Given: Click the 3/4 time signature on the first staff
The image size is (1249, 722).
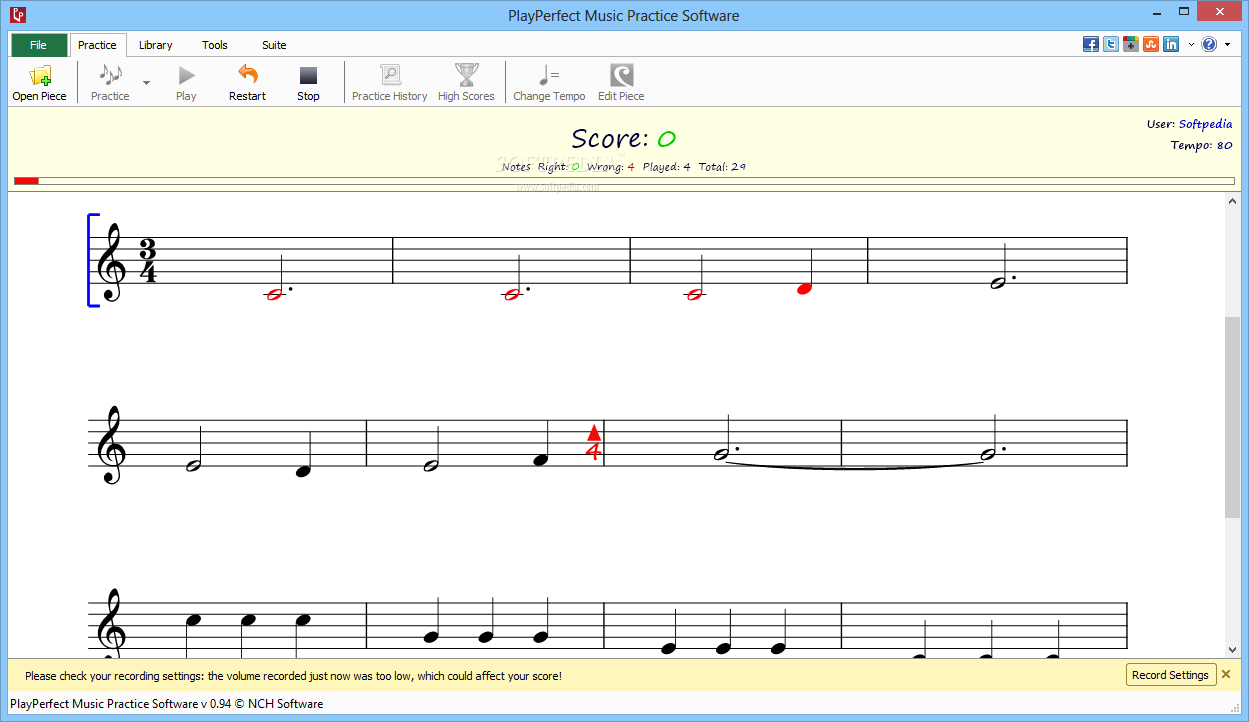Looking at the screenshot, I should pos(148,261).
